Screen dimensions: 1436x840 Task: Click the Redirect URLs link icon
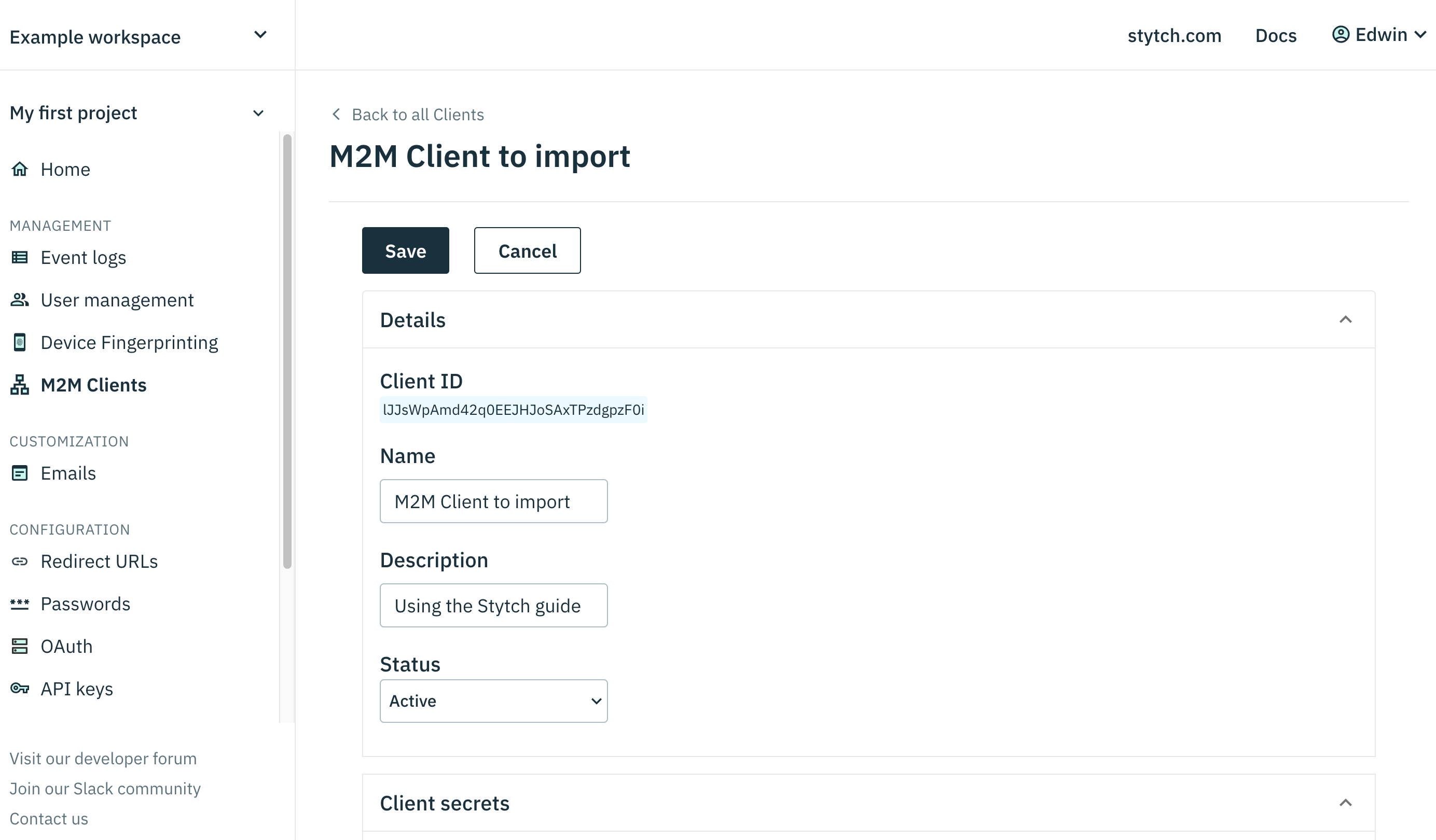[20, 562]
